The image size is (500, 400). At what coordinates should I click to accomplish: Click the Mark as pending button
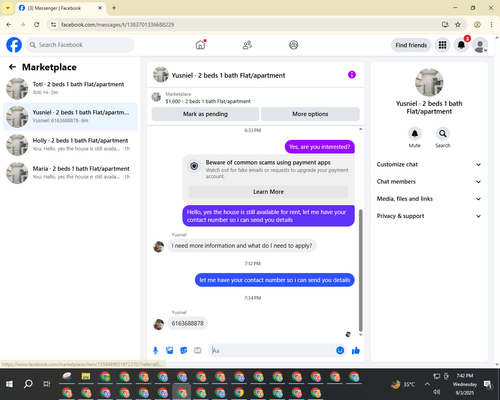[205, 114]
